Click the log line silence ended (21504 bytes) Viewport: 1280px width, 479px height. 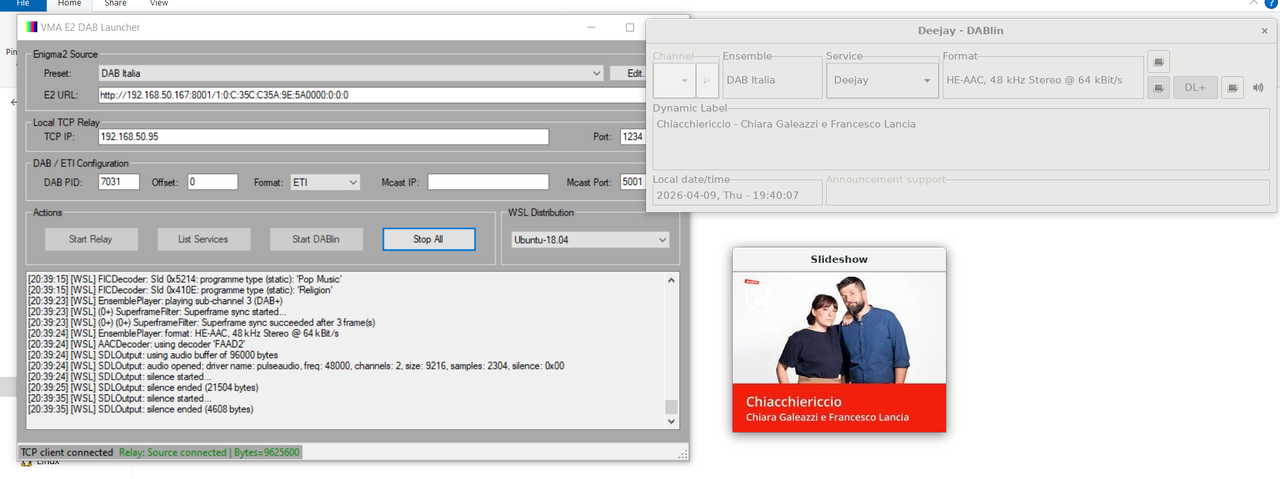pyautogui.click(x=144, y=387)
